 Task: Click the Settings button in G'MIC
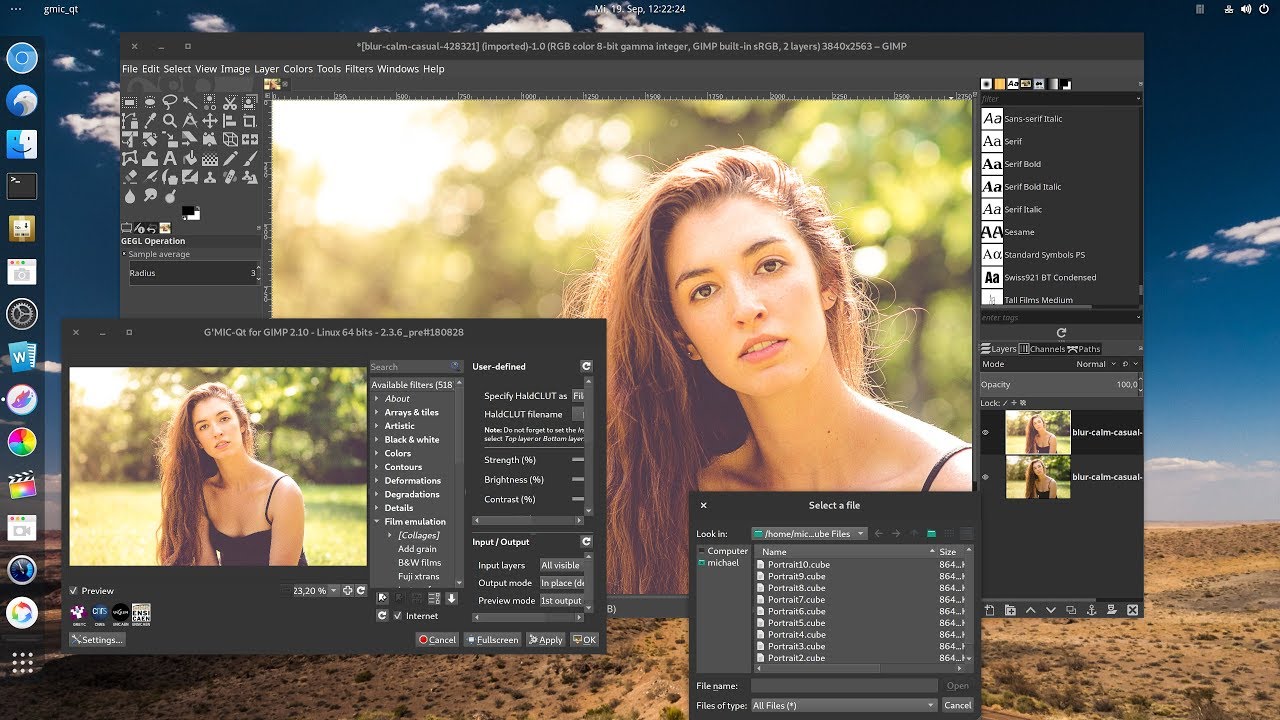97,640
